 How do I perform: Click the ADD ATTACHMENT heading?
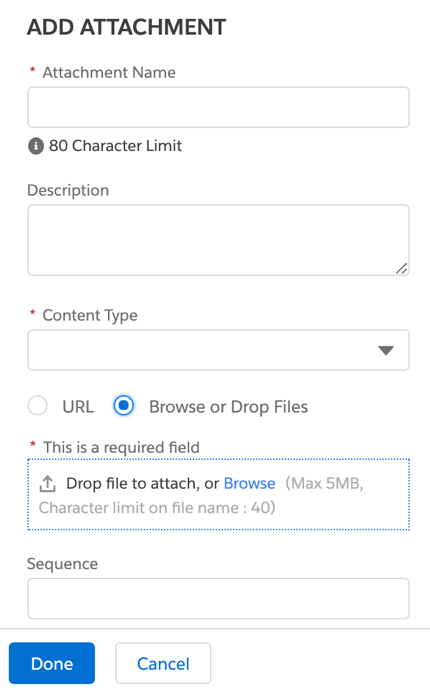[x=126, y=28]
